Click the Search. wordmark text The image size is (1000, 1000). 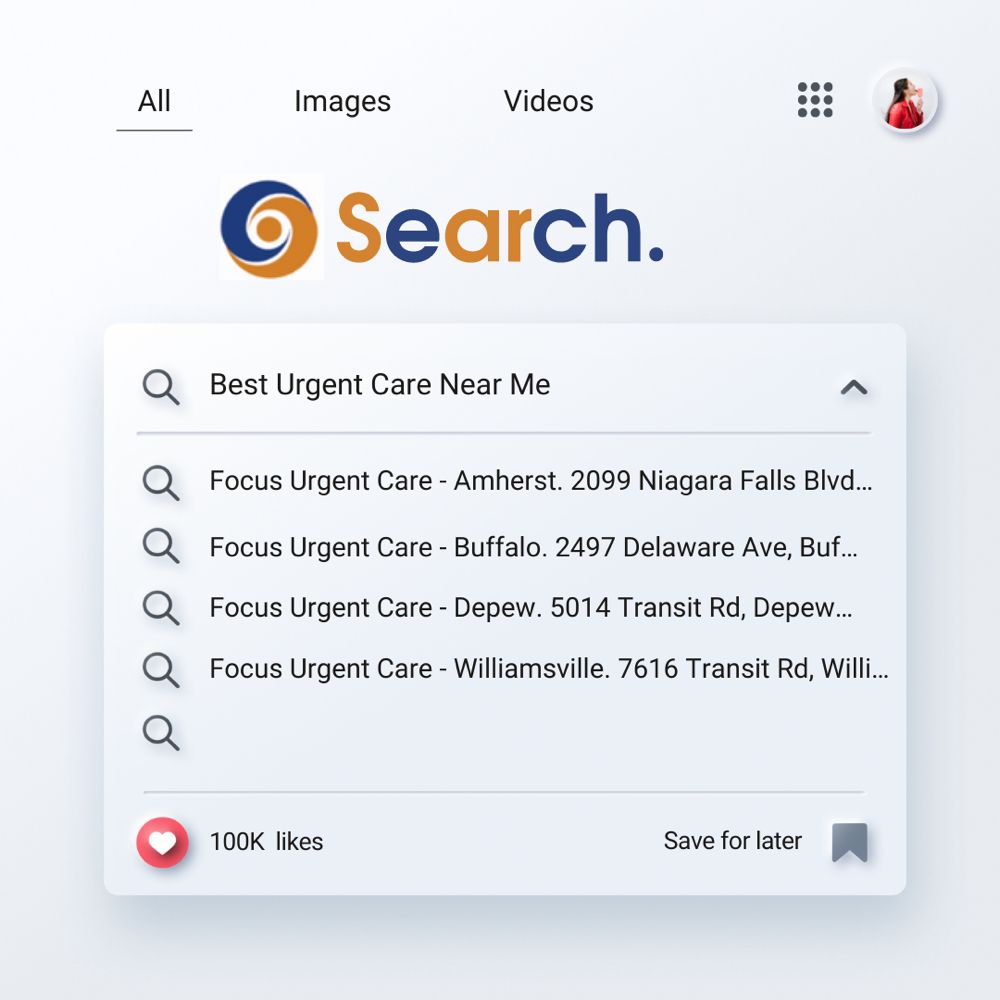pyautogui.click(x=500, y=229)
